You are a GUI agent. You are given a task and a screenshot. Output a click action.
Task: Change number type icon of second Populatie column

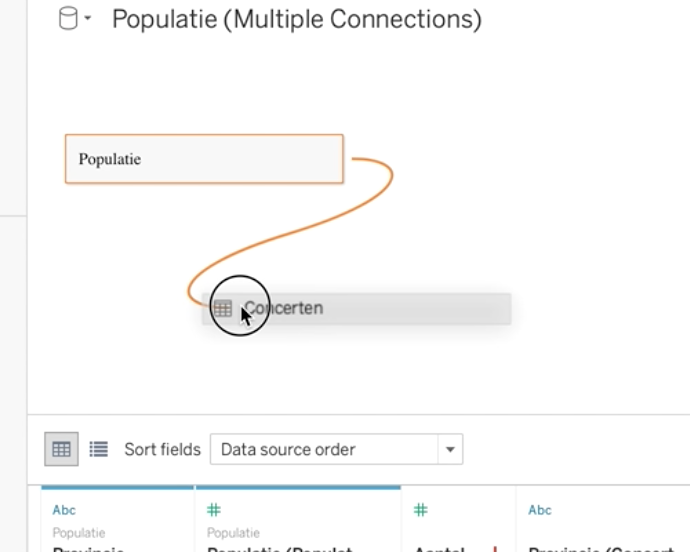coord(213,510)
